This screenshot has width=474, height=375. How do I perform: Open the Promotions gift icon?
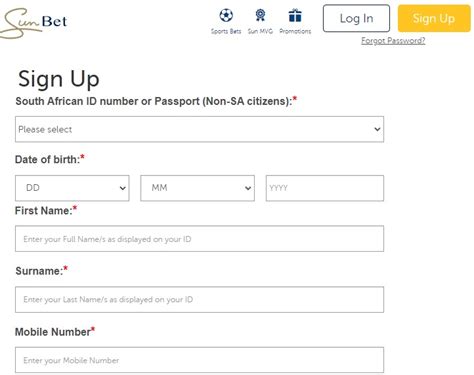[x=295, y=15]
